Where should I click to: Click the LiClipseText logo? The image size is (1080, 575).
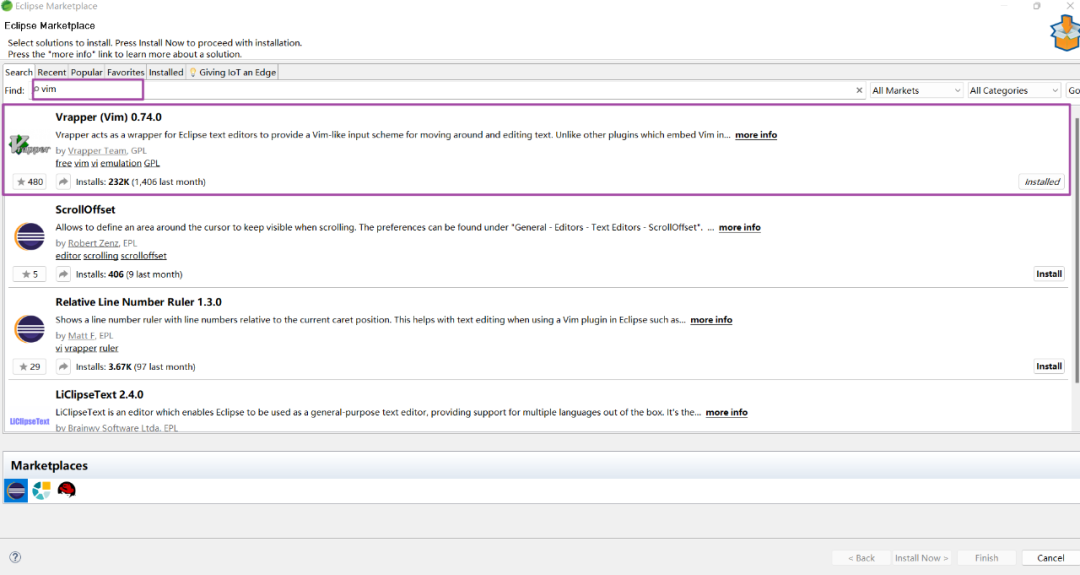click(x=30, y=421)
